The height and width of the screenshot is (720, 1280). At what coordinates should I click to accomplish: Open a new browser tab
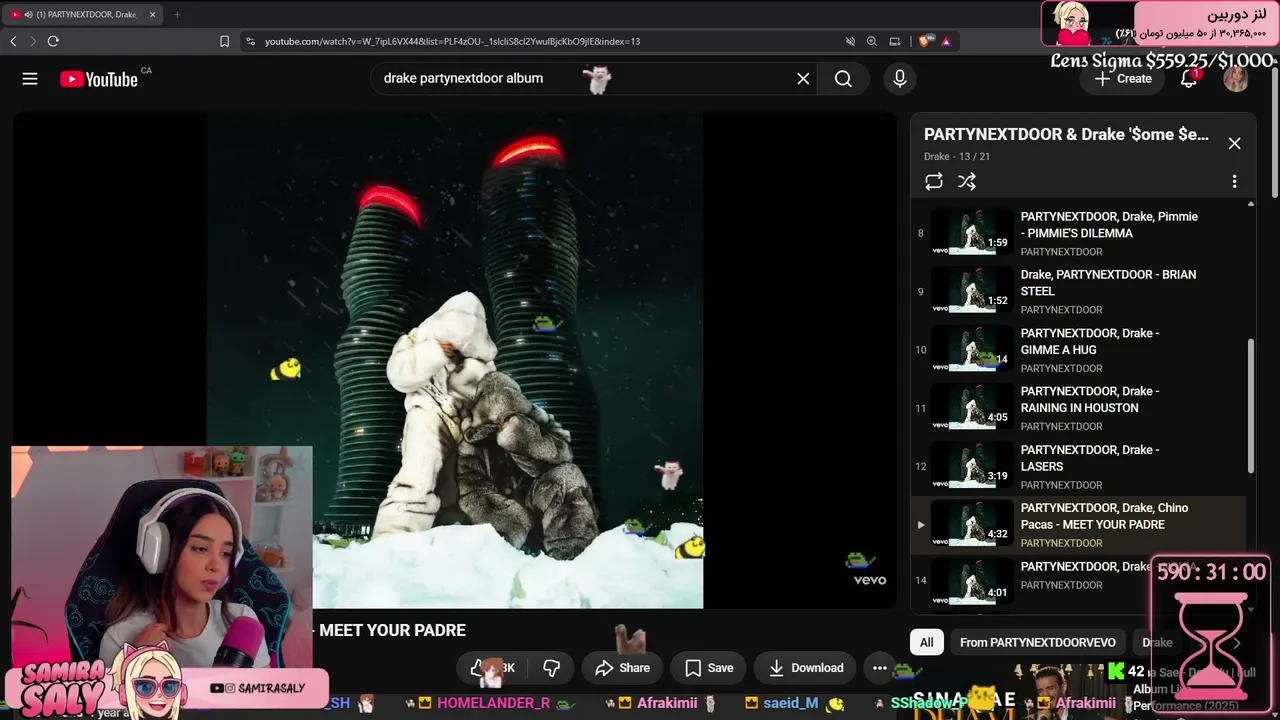177,14
